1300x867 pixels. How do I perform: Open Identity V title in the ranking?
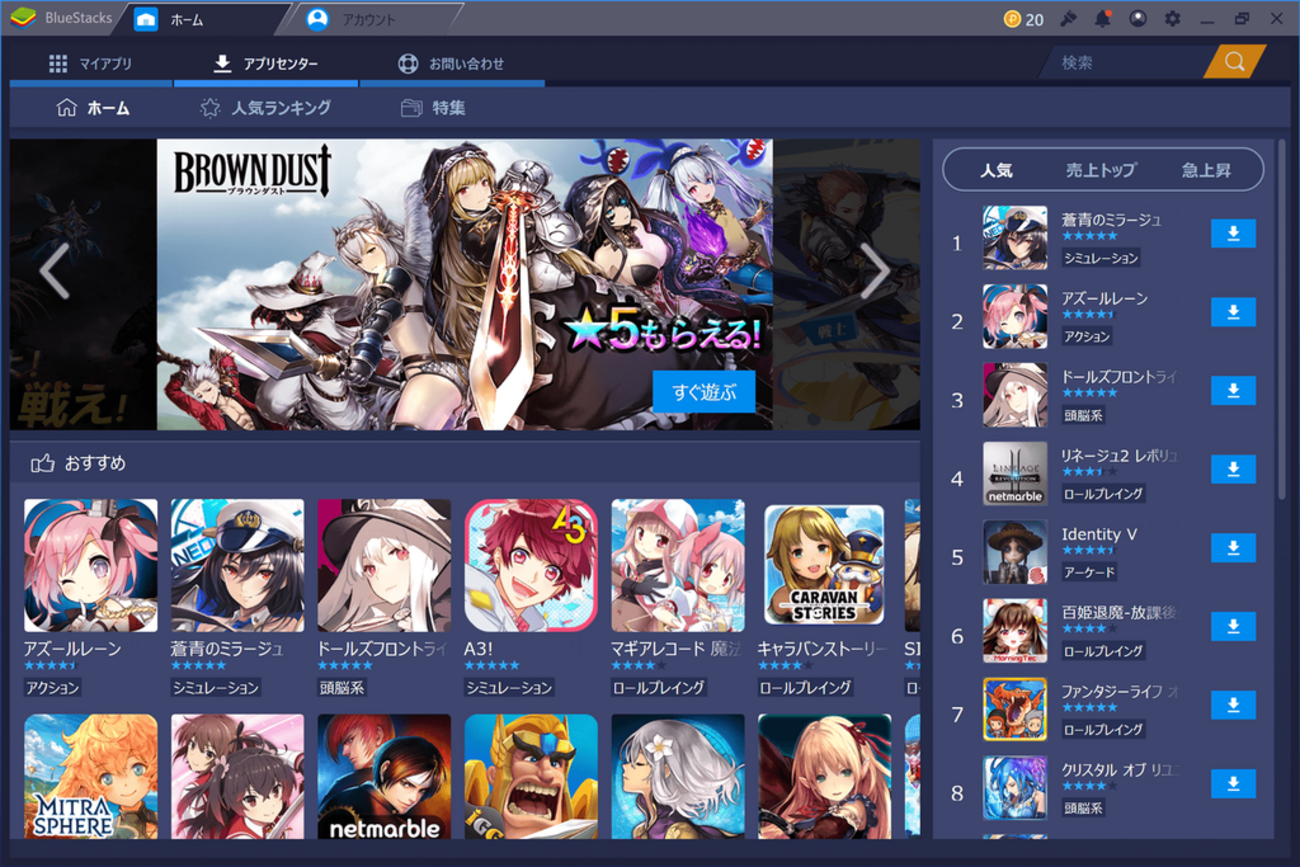[x=1099, y=534]
